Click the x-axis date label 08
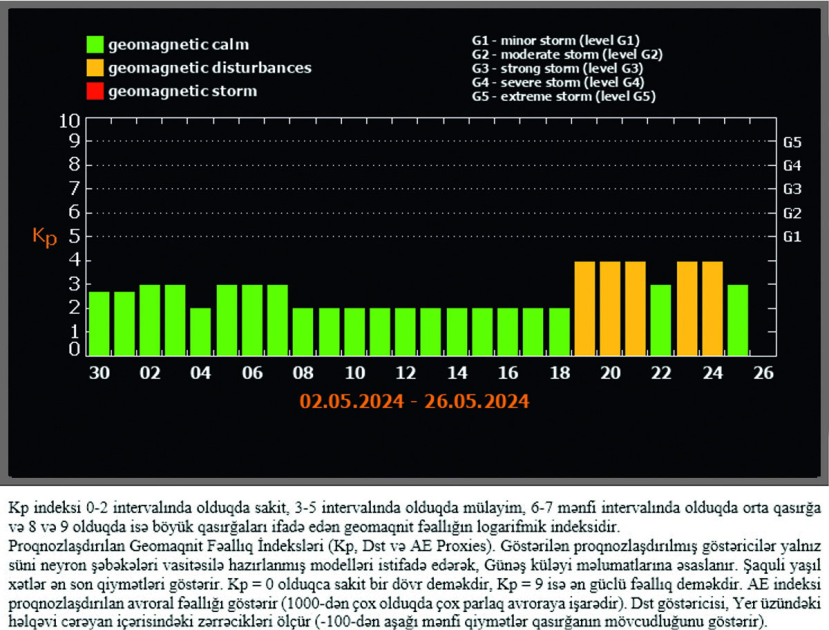This screenshot has height=630, width=829. [303, 373]
